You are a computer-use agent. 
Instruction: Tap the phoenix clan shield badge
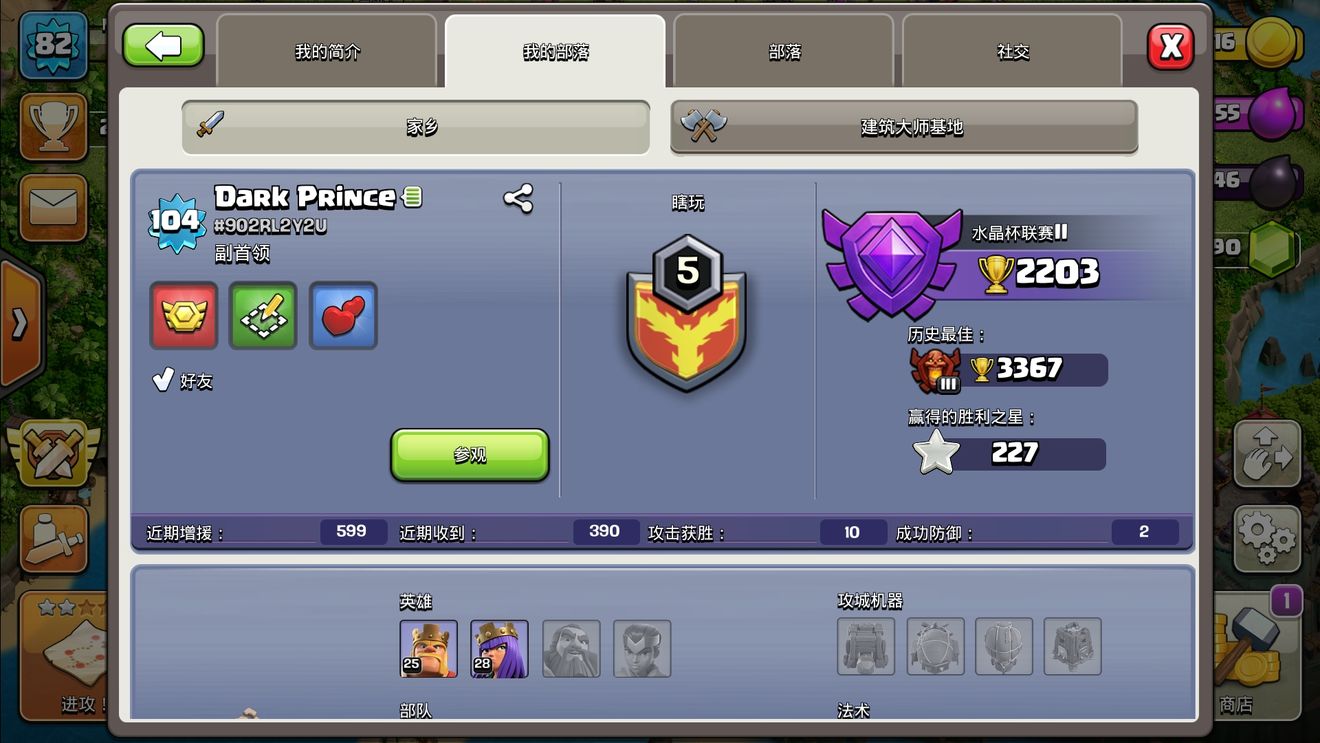tap(687, 314)
